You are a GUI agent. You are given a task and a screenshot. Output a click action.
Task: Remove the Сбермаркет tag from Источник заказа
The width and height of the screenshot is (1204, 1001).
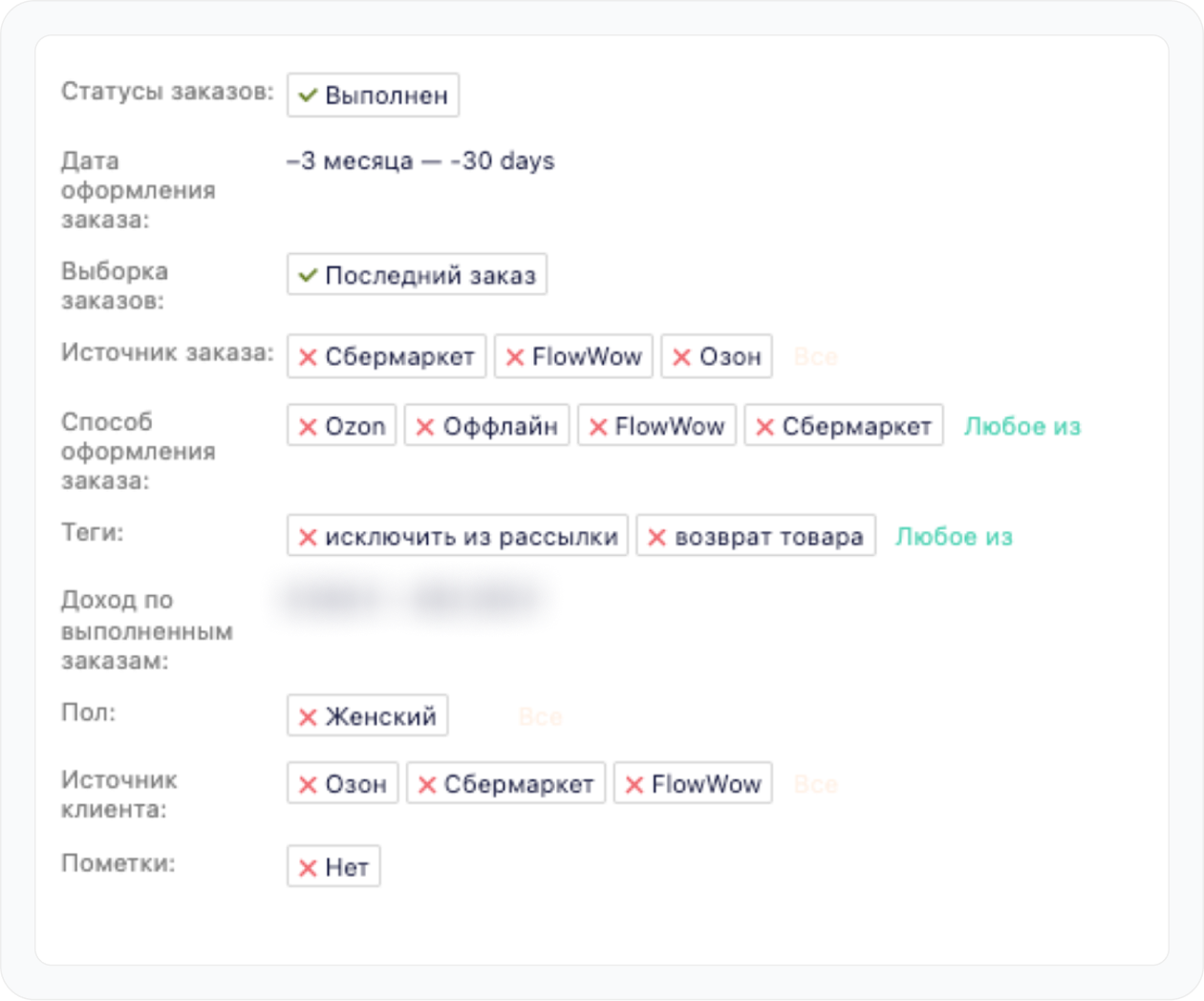(x=308, y=357)
